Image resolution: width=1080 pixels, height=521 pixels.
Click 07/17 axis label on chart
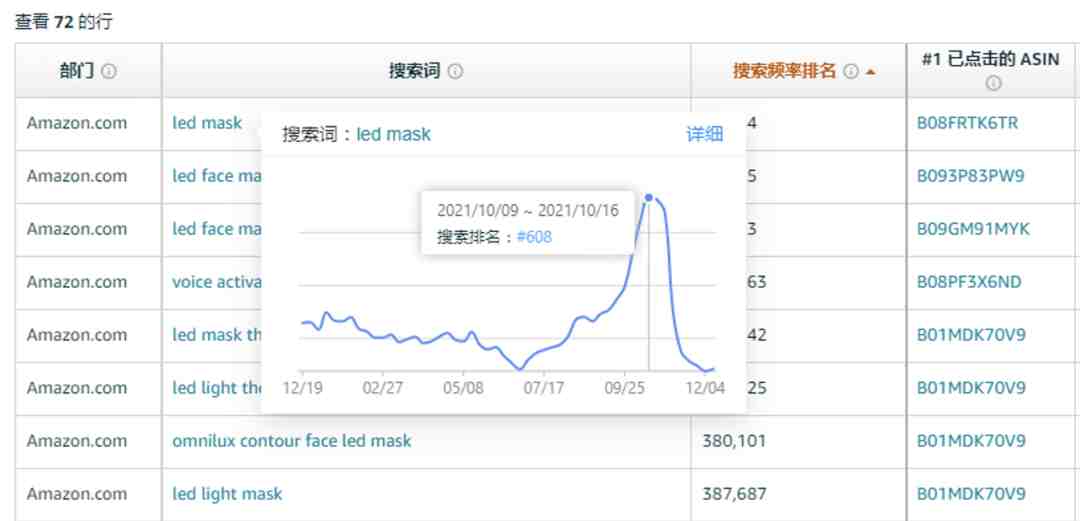(543, 388)
